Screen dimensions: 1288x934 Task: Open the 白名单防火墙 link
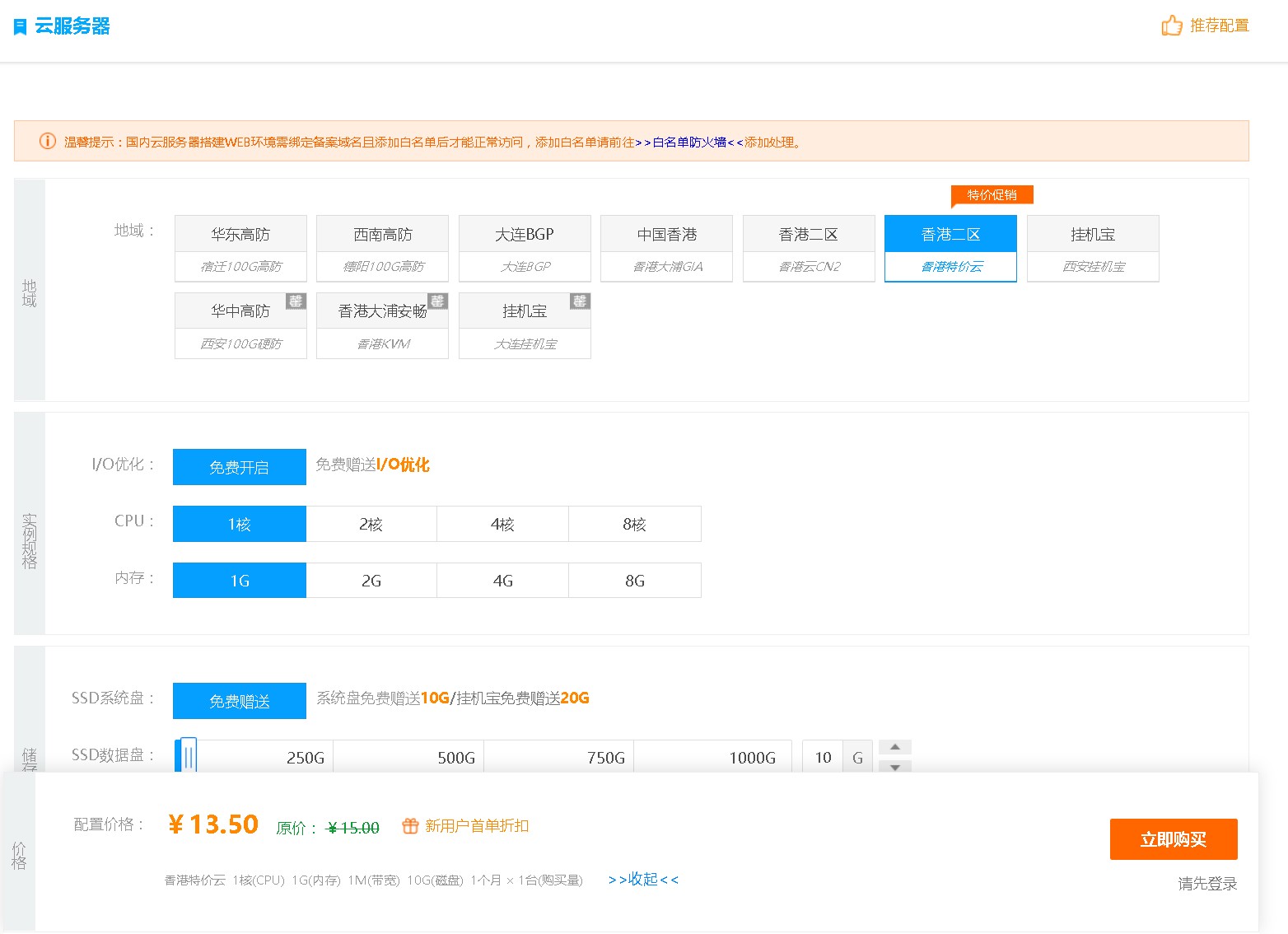point(689,142)
